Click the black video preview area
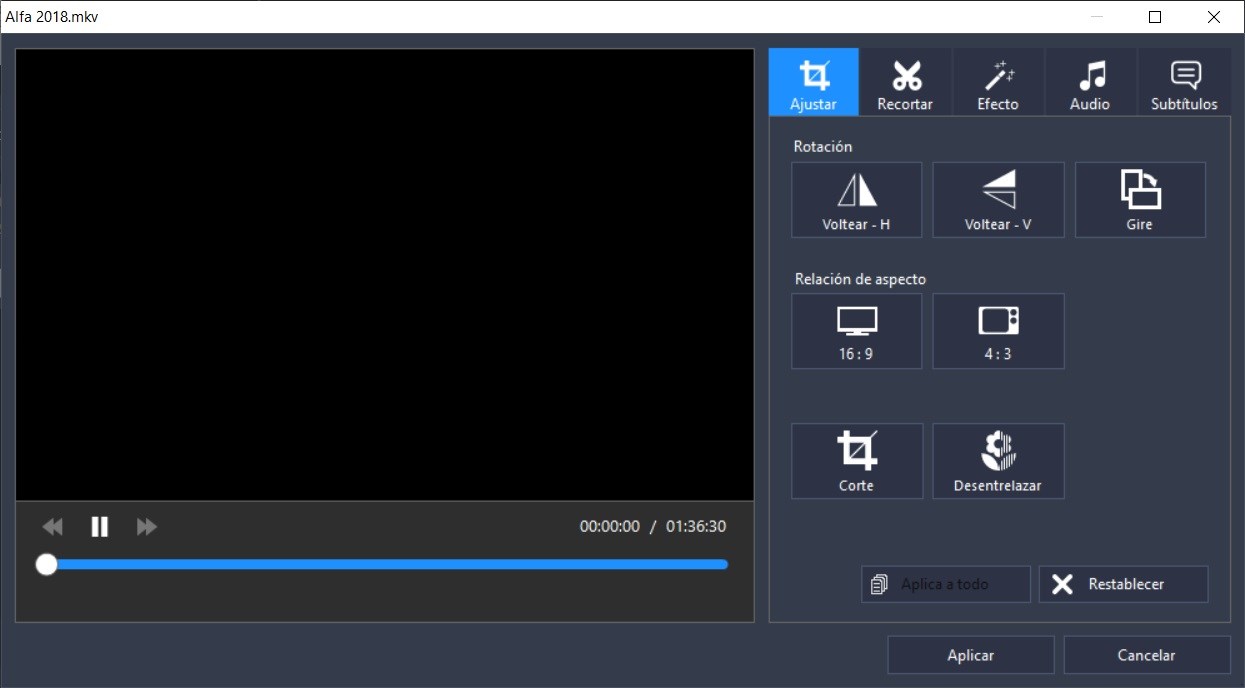Image resolution: width=1245 pixels, height=688 pixels. (x=385, y=274)
